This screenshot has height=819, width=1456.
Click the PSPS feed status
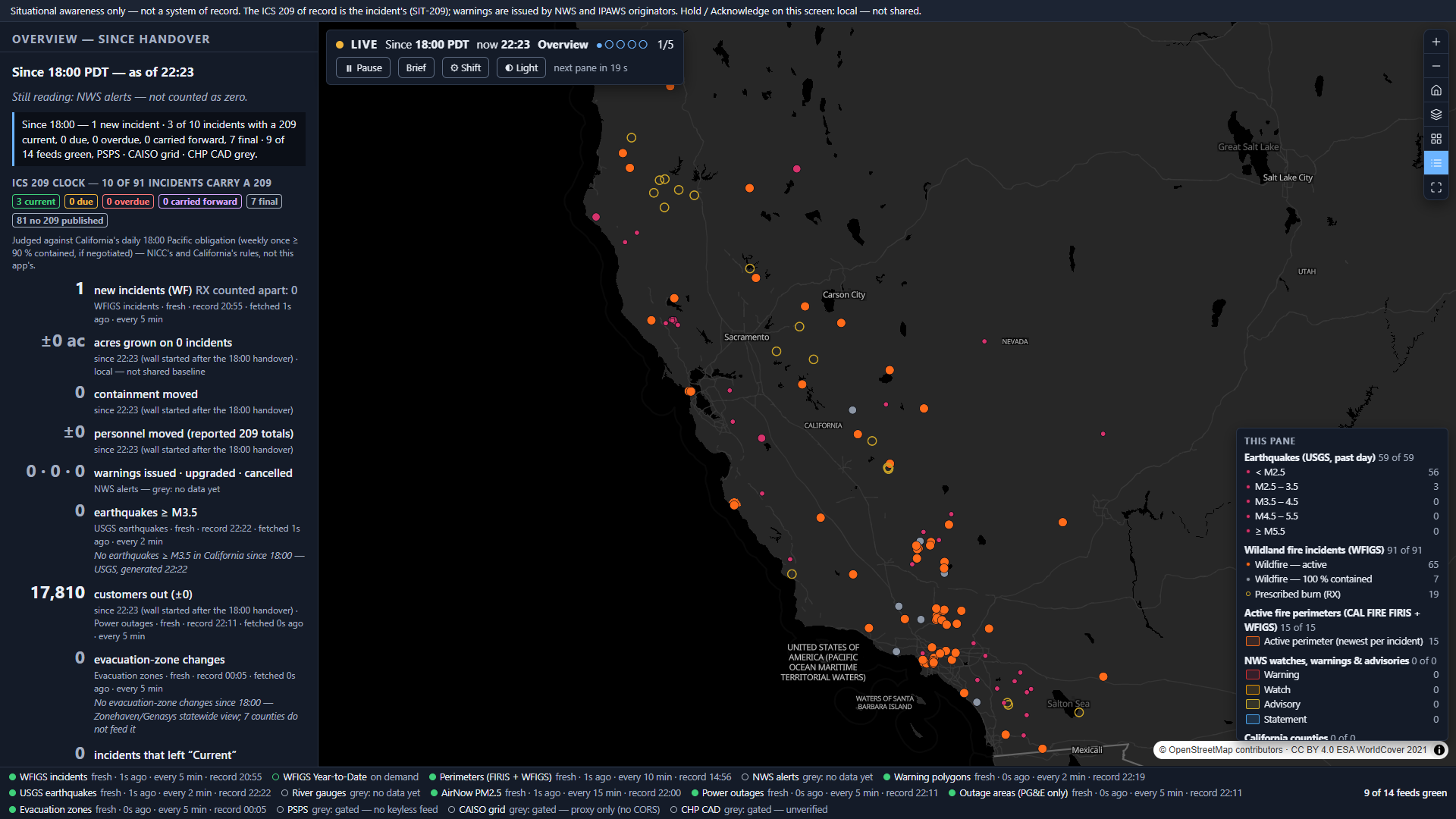pos(357,810)
